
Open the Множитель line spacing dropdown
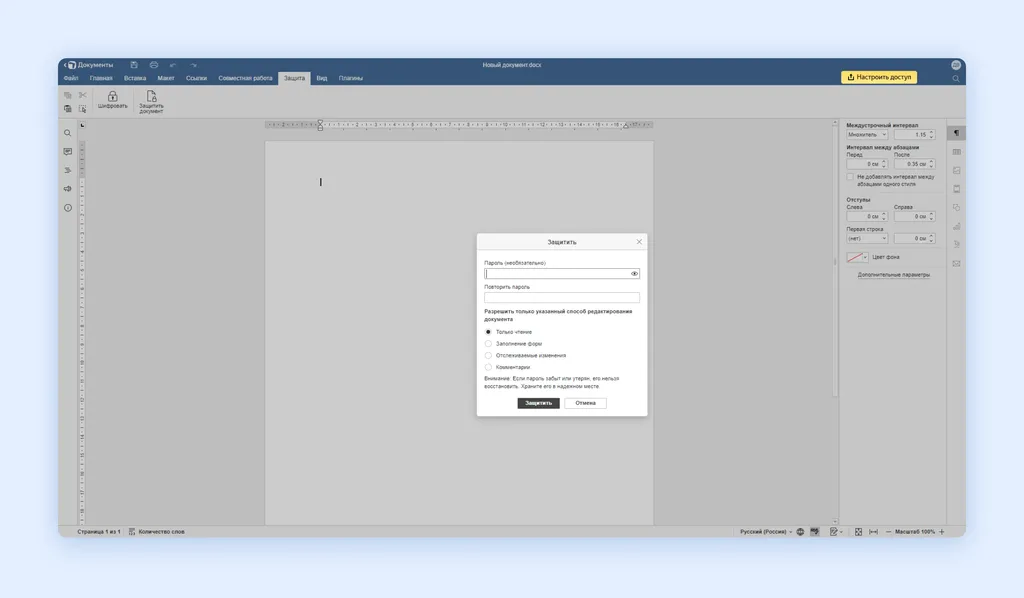tap(867, 134)
